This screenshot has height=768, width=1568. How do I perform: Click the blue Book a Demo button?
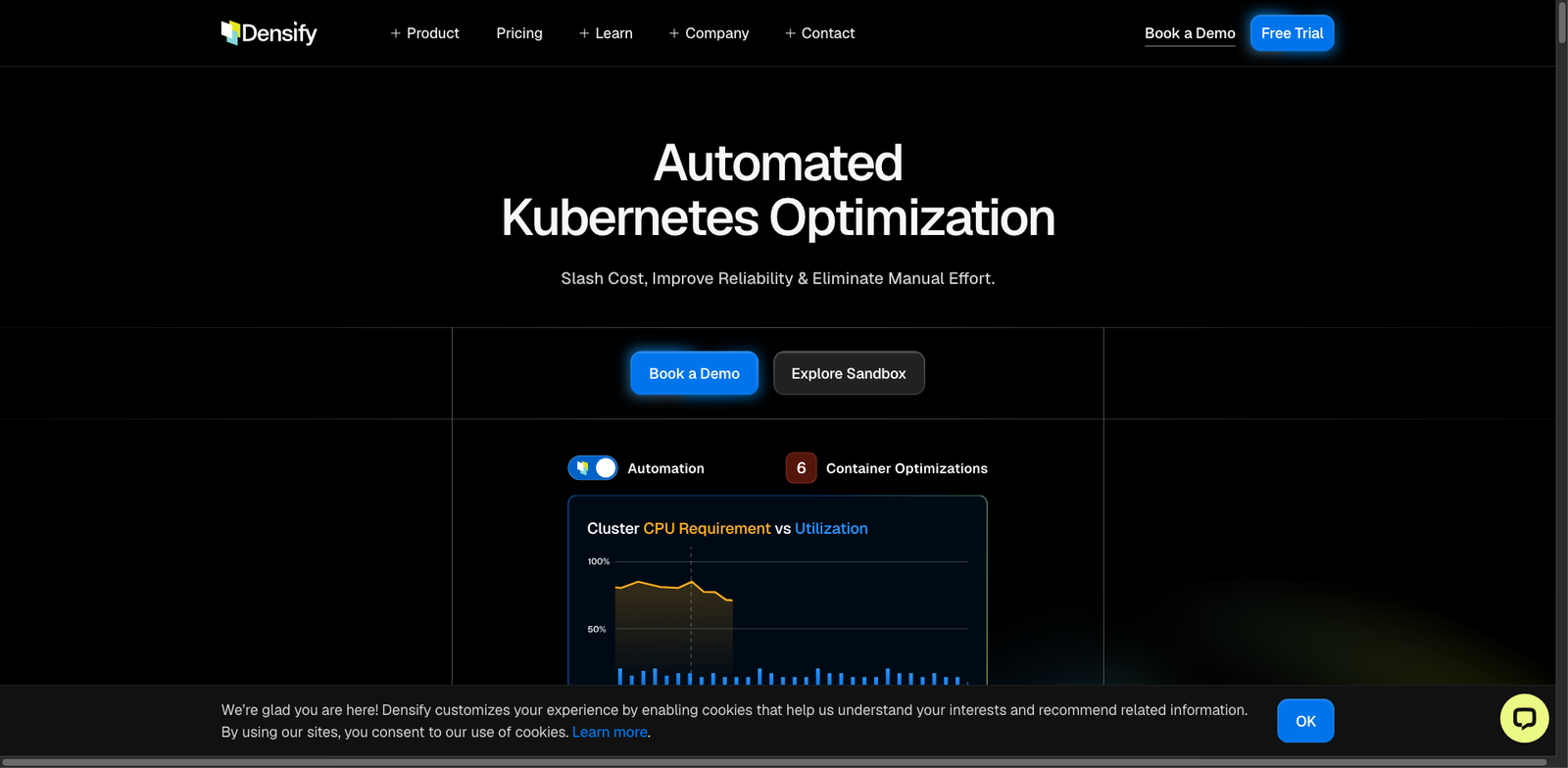(694, 373)
